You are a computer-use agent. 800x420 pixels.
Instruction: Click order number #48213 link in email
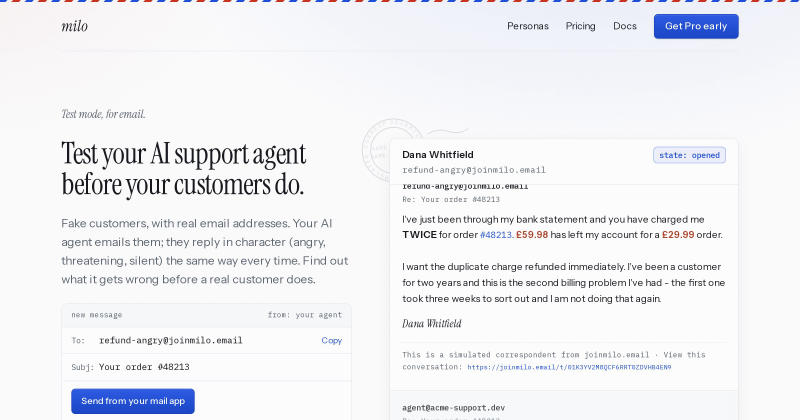(495, 235)
